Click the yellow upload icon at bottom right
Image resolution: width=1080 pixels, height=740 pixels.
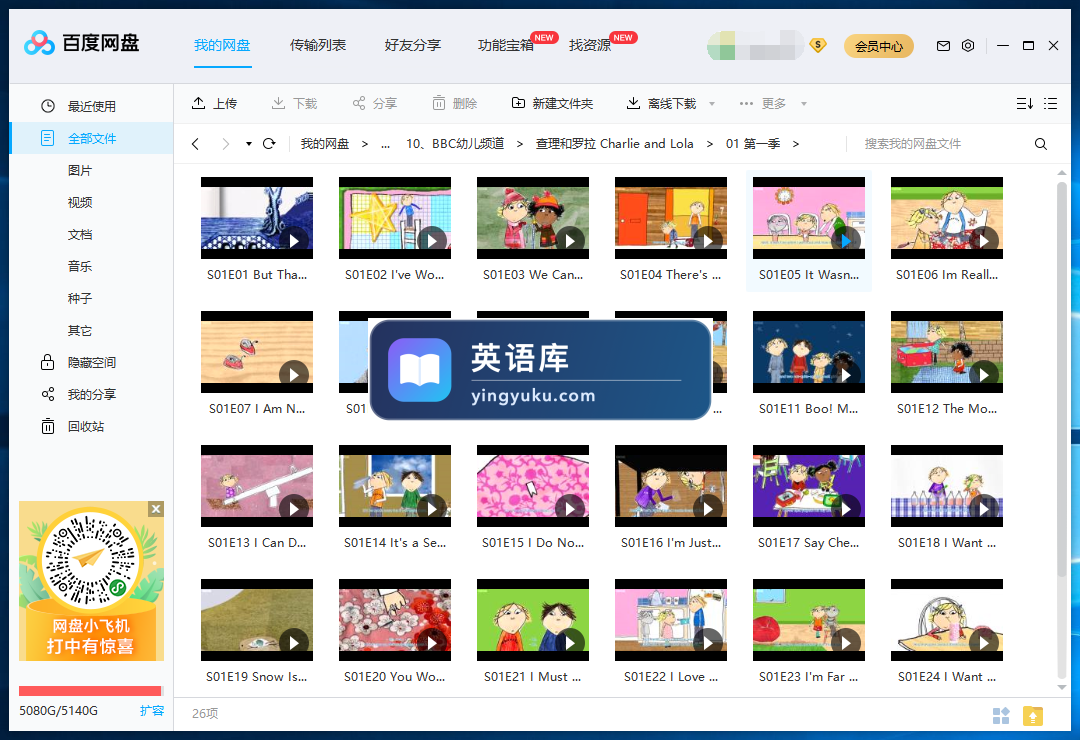coord(1032,716)
